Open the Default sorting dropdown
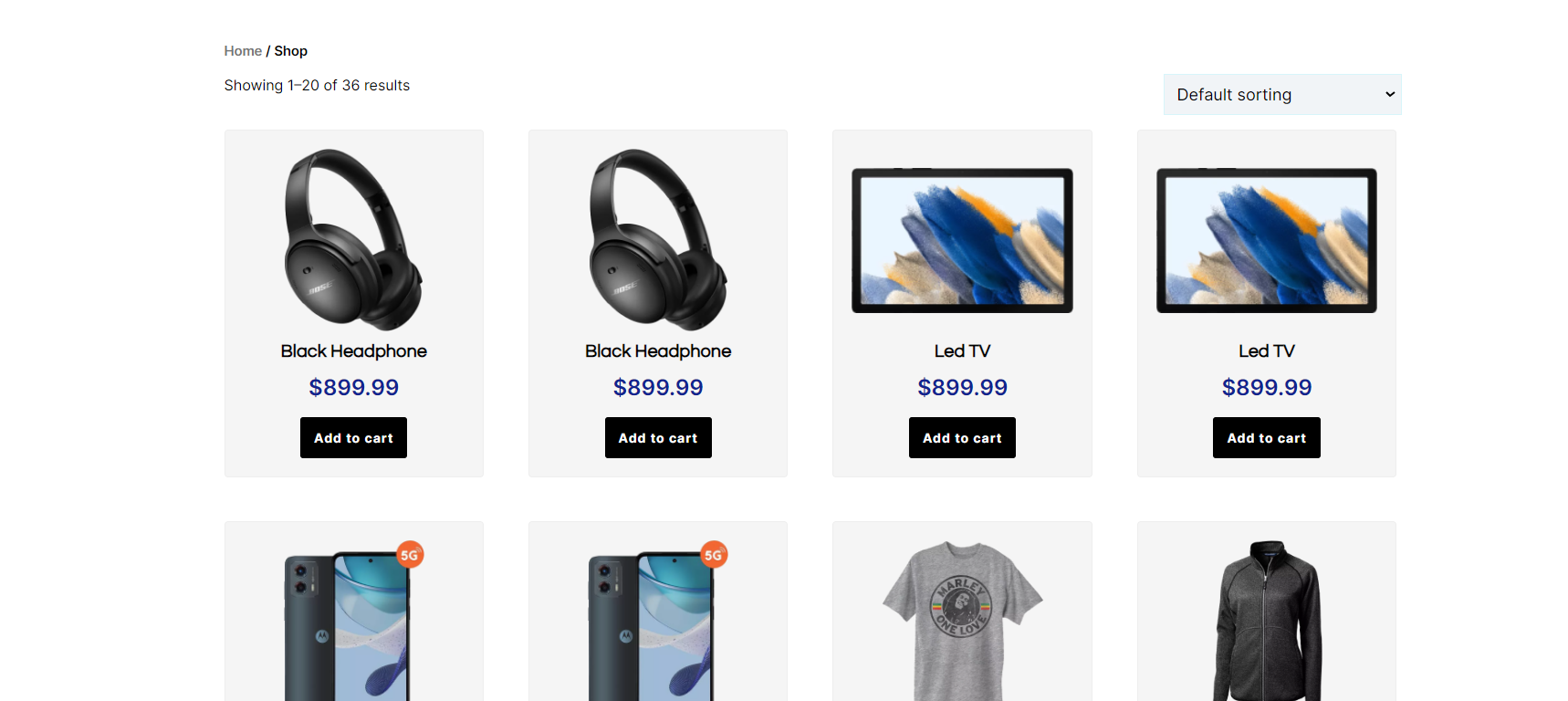The image size is (1568, 701). [x=1282, y=95]
